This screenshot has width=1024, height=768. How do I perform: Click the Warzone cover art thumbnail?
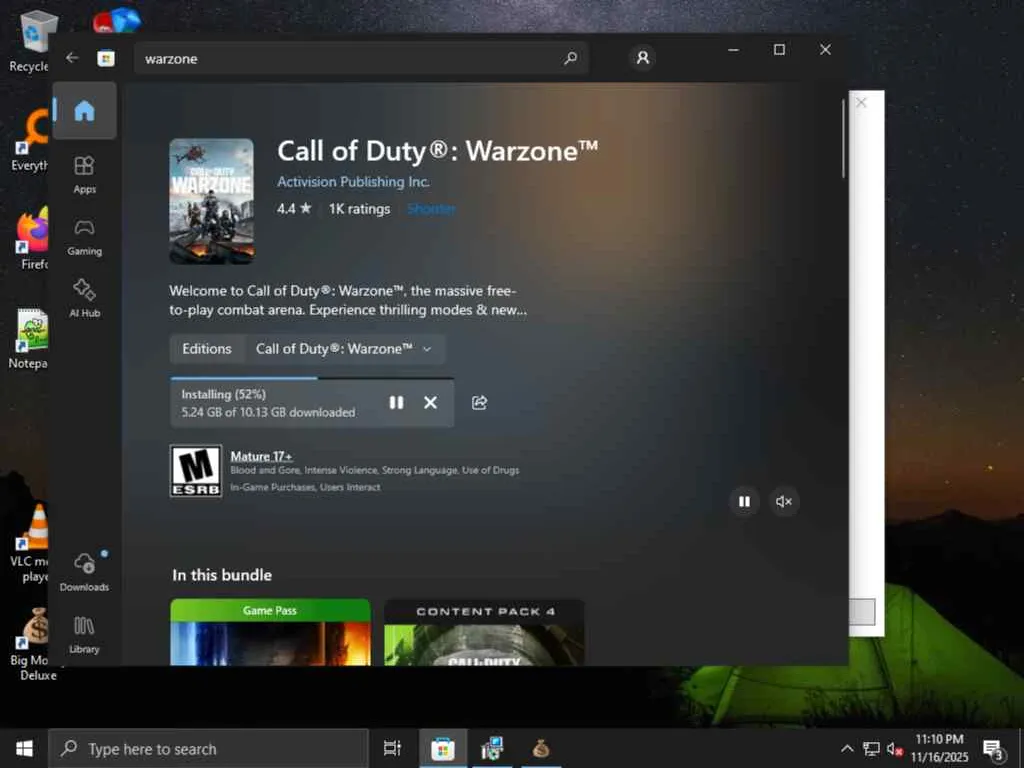pyautogui.click(x=212, y=201)
